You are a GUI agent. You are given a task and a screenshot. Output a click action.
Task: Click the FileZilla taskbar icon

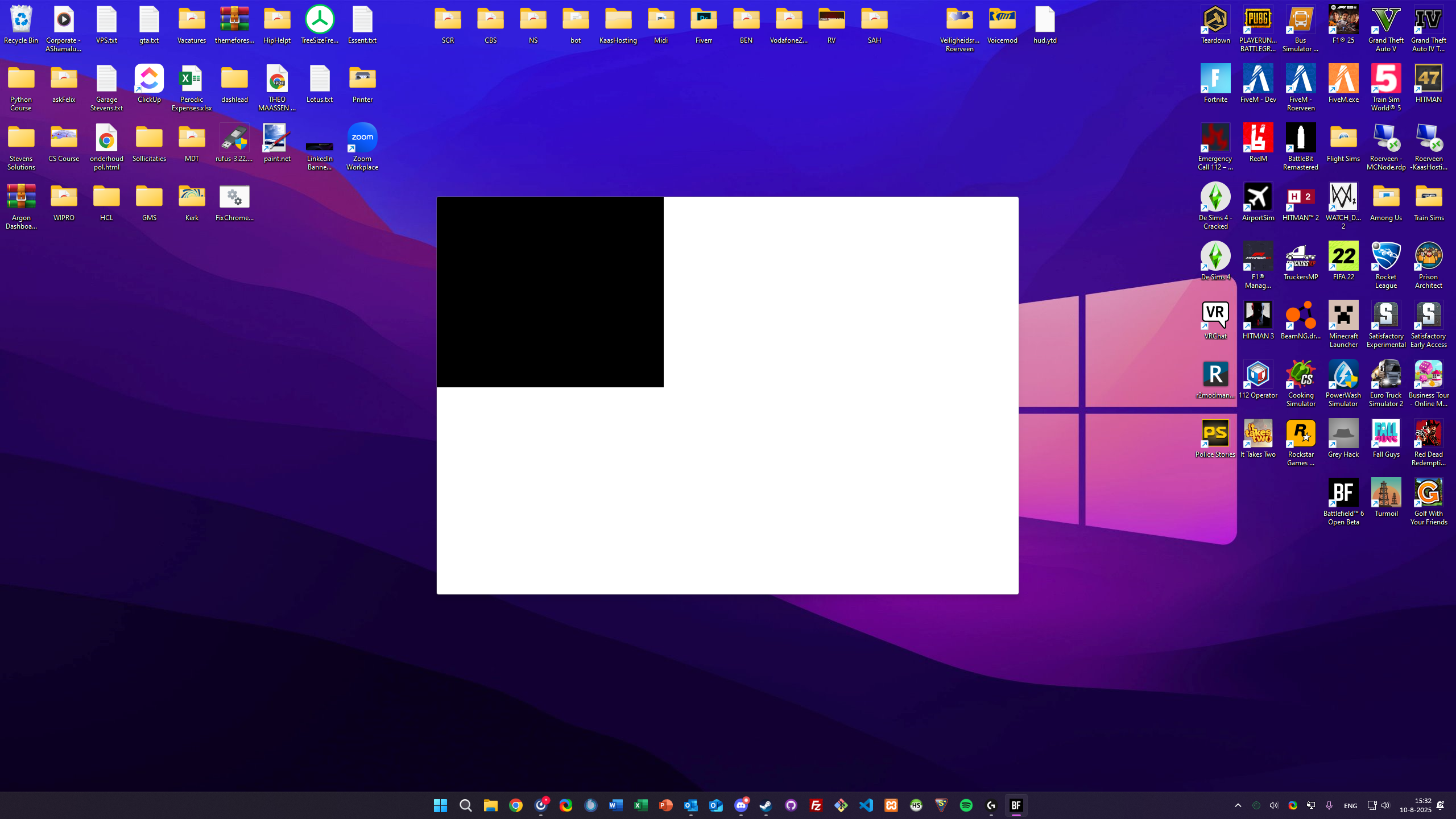tap(816, 805)
